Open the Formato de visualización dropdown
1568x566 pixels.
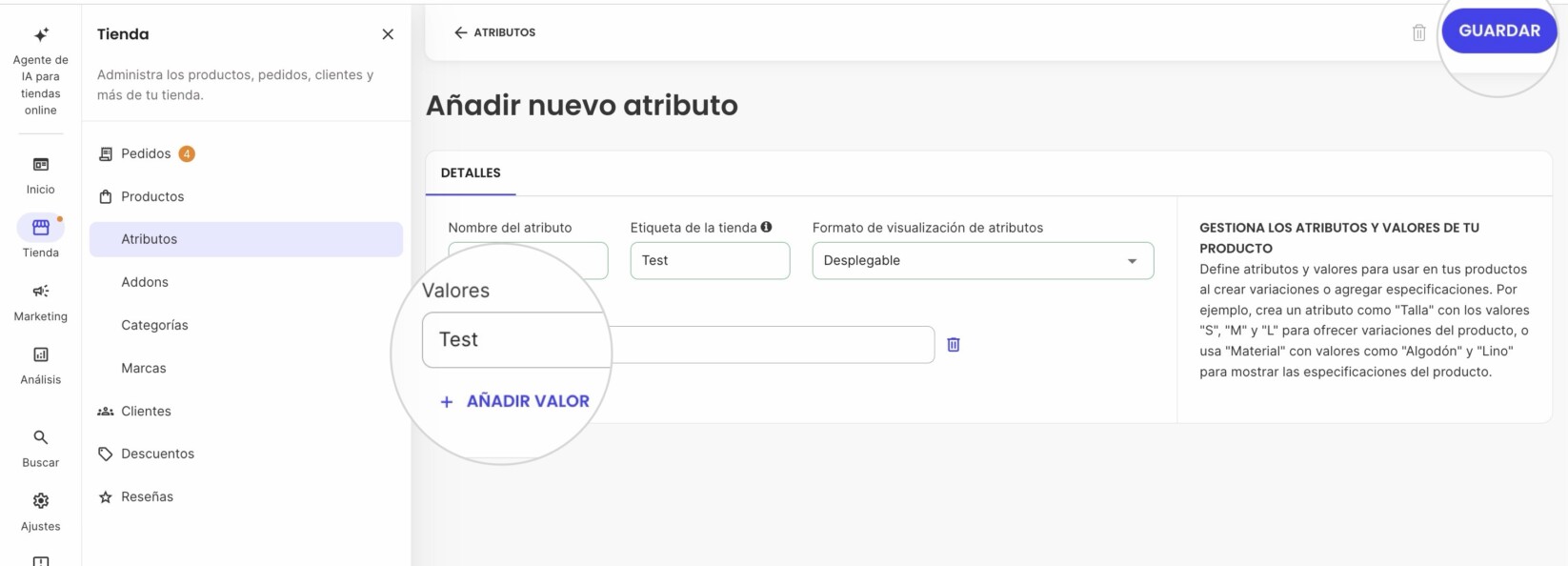point(982,260)
